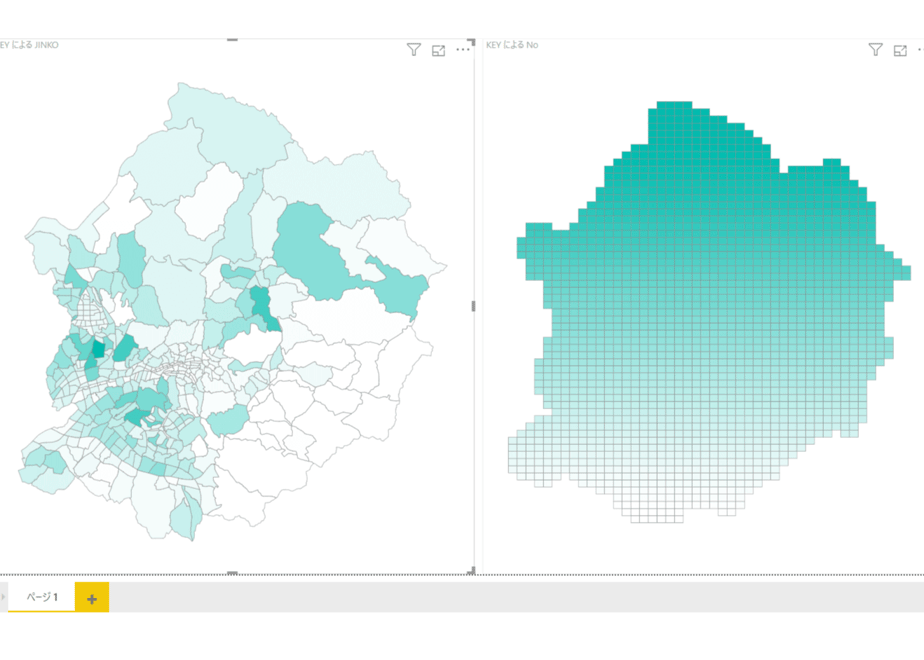Open filter icon on JINKO map visual
The height and width of the screenshot is (660, 924).
click(414, 50)
